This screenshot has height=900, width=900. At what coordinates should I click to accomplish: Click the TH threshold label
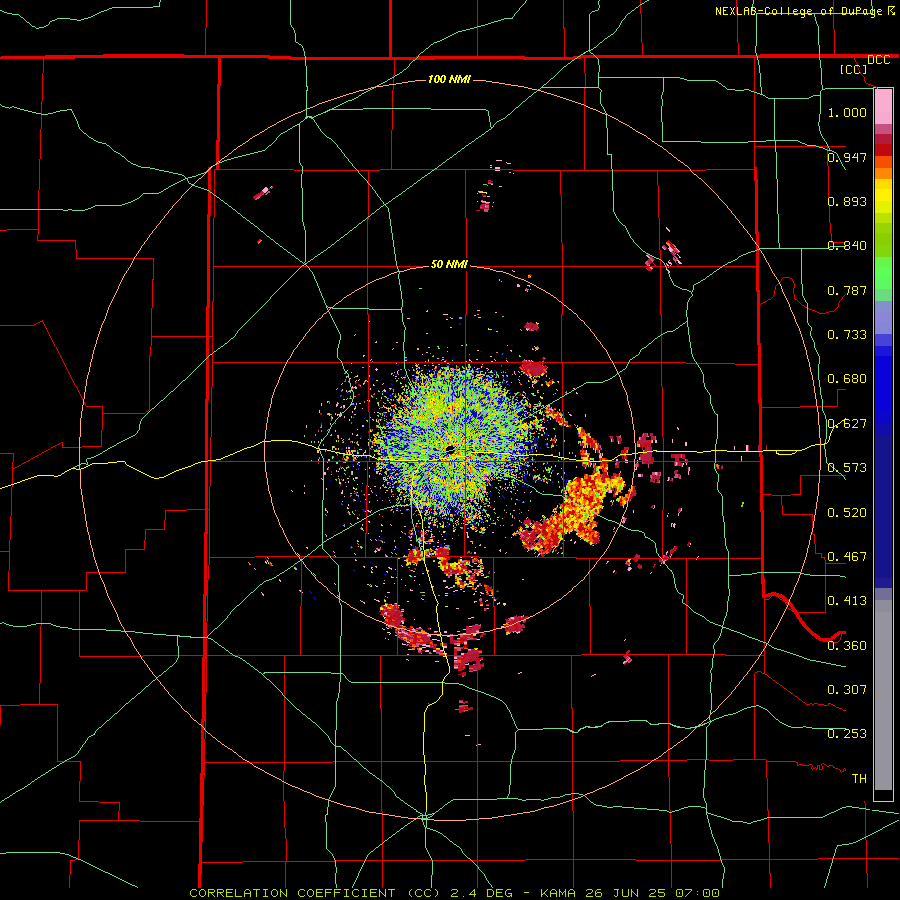(x=859, y=779)
